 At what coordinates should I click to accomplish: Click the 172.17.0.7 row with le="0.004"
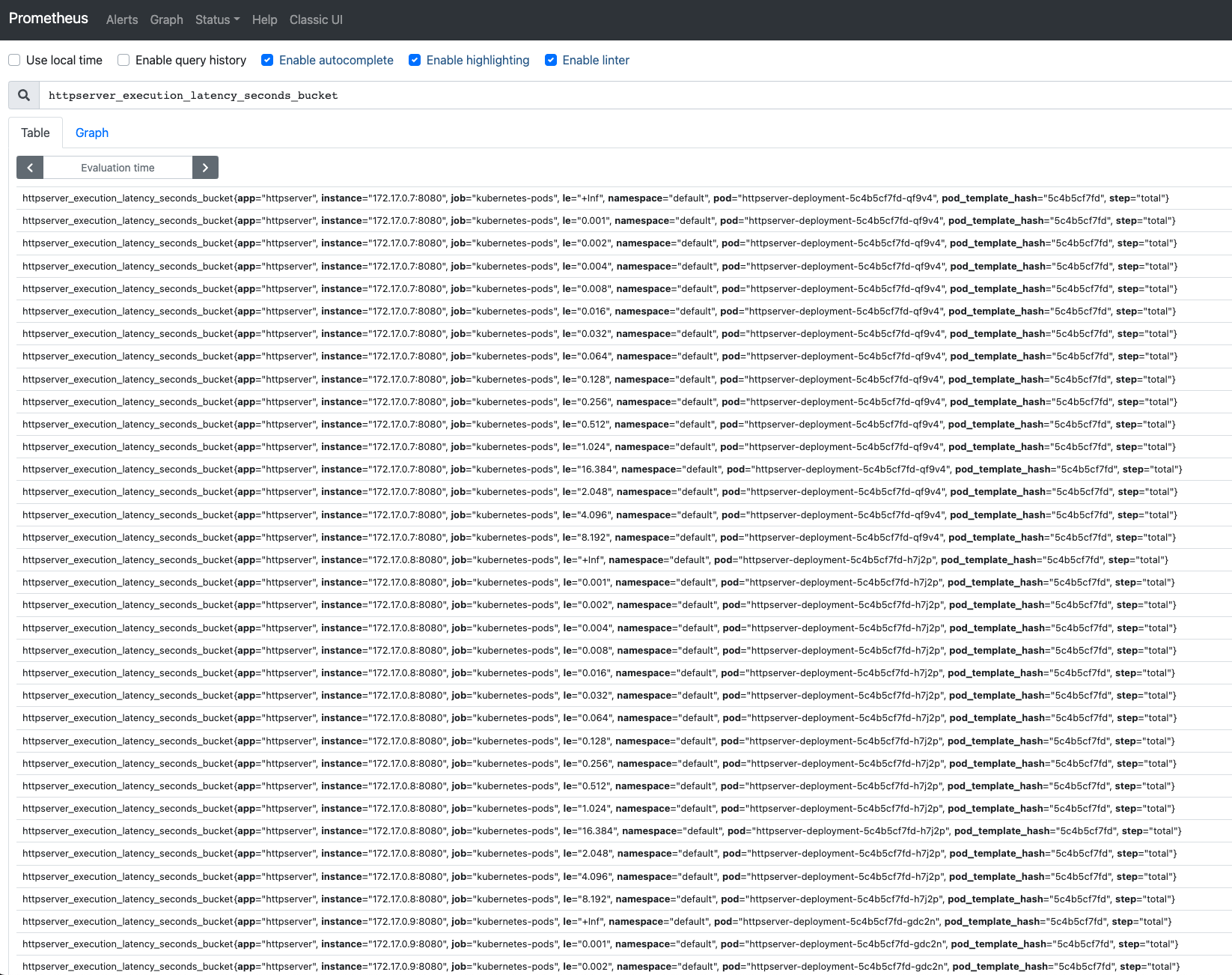624,267
